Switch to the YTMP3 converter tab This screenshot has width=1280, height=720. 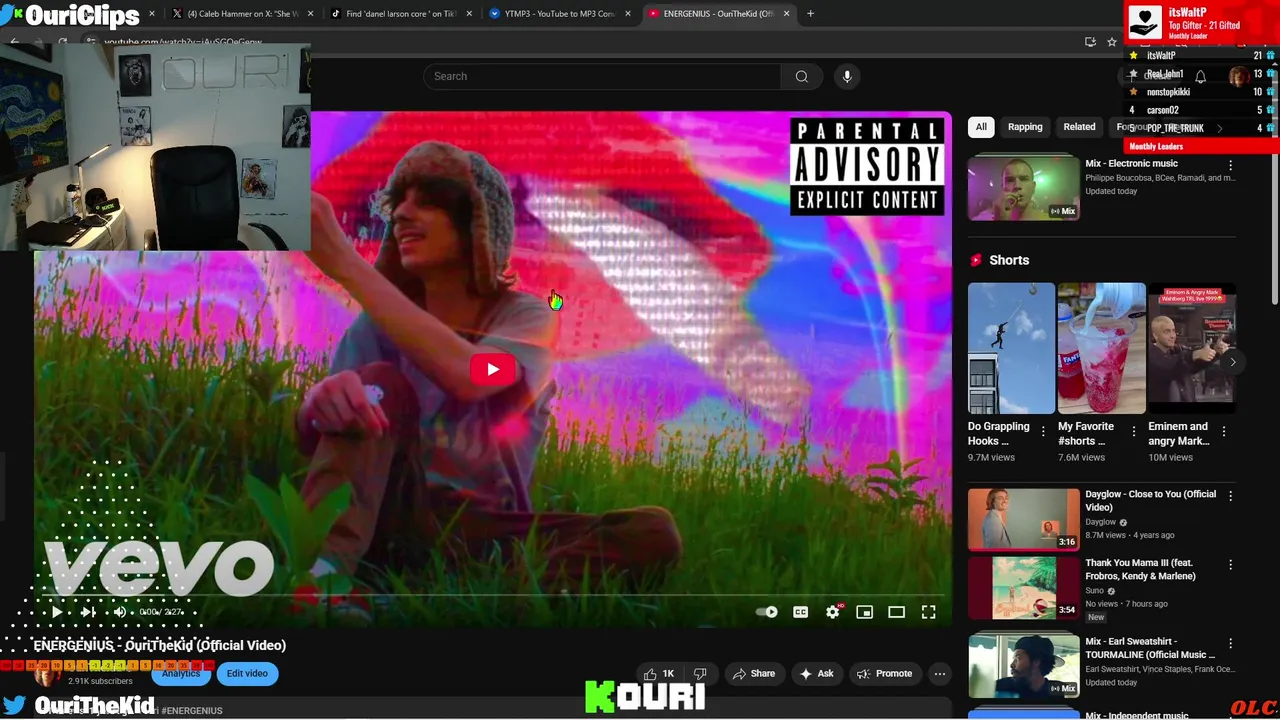[x=560, y=14]
